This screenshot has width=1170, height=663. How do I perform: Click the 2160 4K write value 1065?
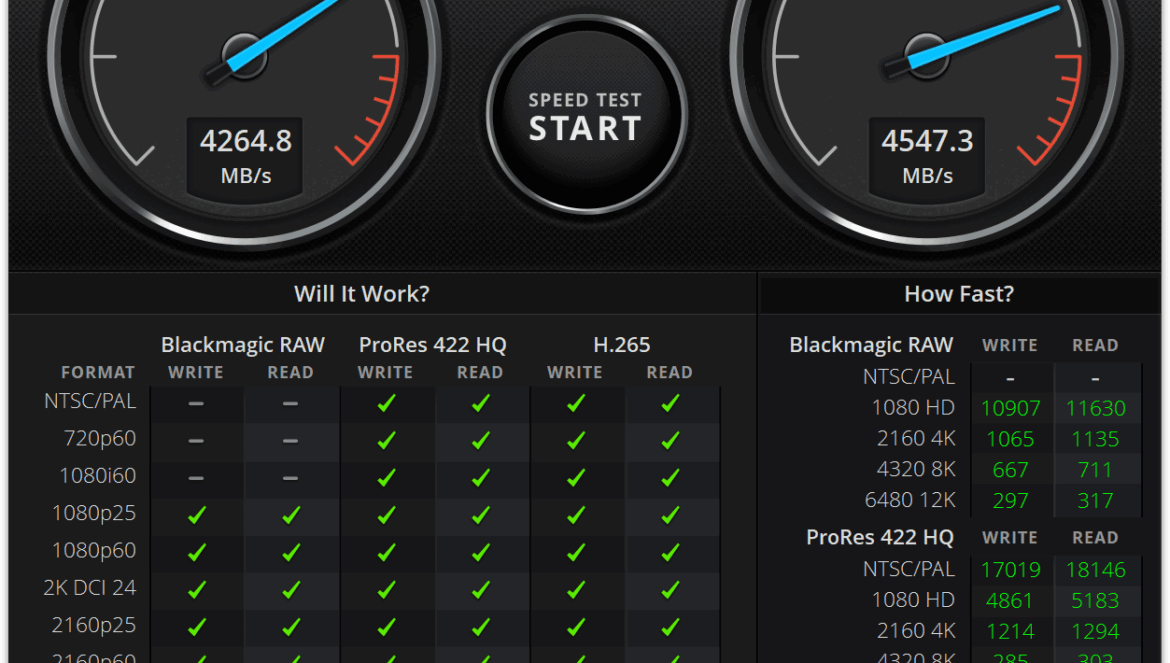[1010, 439]
